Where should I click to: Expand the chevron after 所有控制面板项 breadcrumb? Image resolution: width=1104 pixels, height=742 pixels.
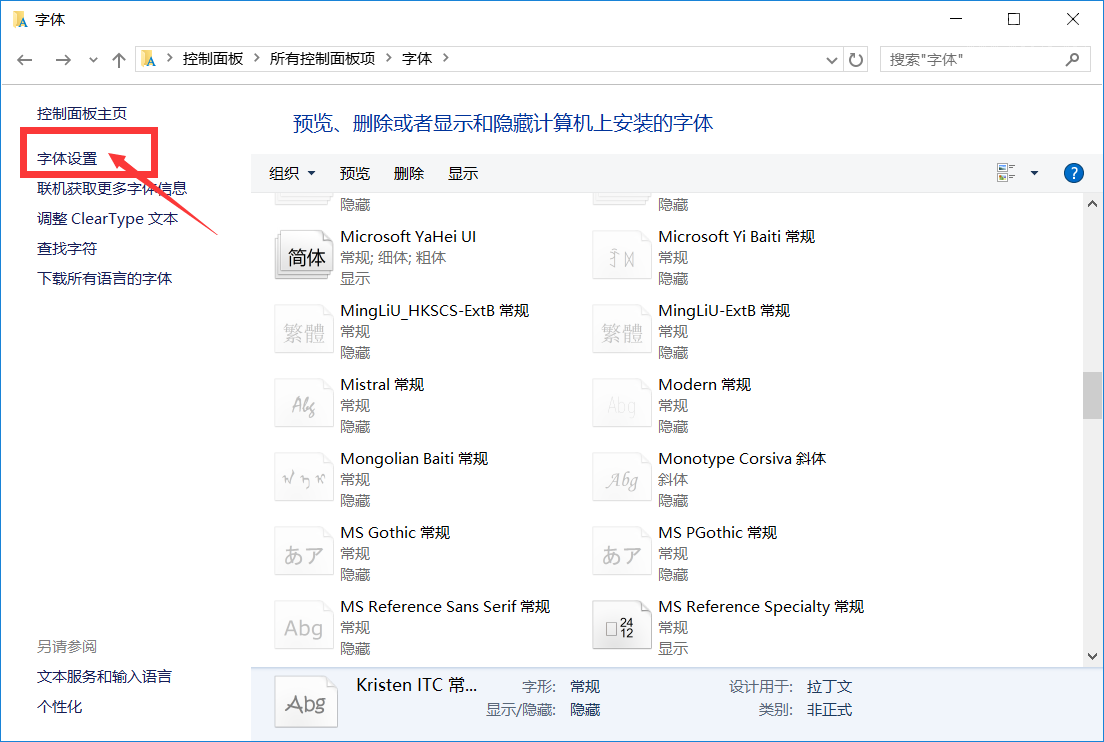pyautogui.click(x=388, y=58)
